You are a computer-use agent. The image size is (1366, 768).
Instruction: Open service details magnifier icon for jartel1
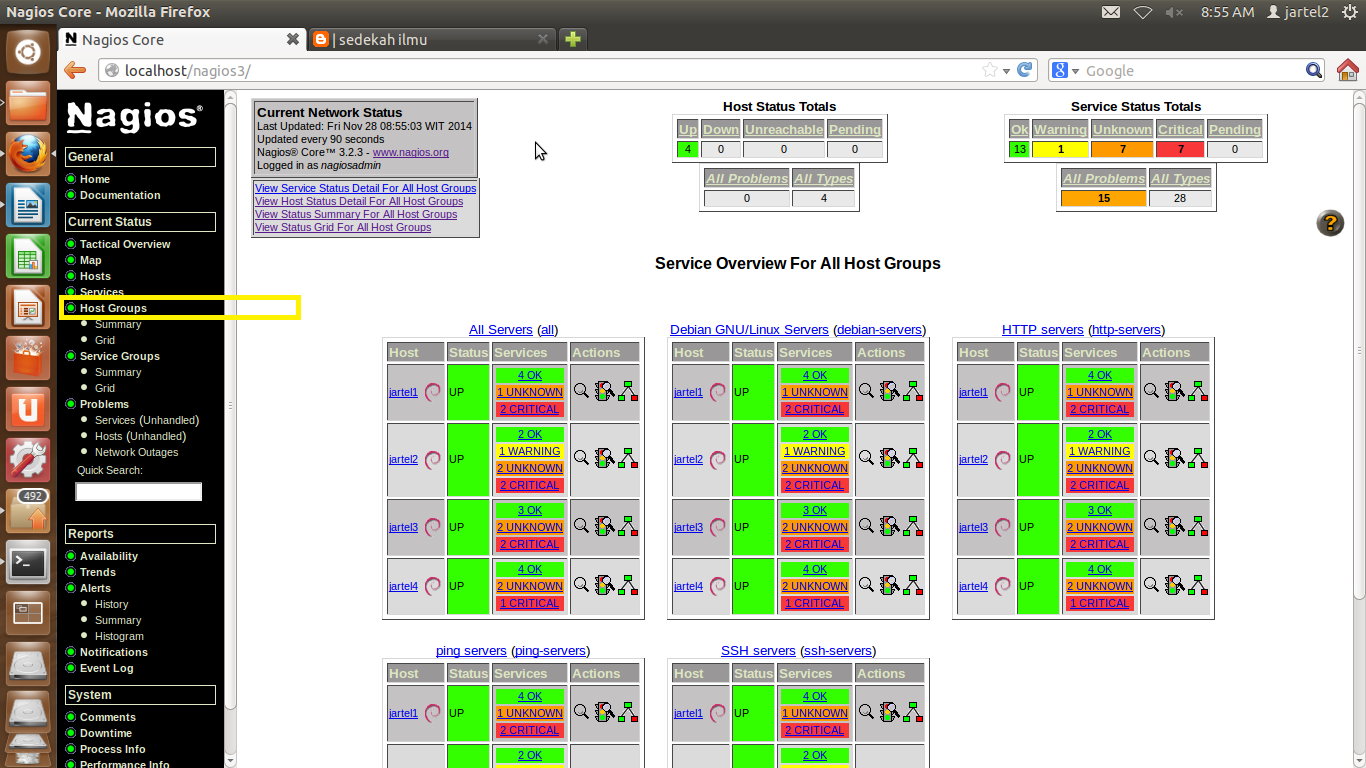click(x=583, y=391)
